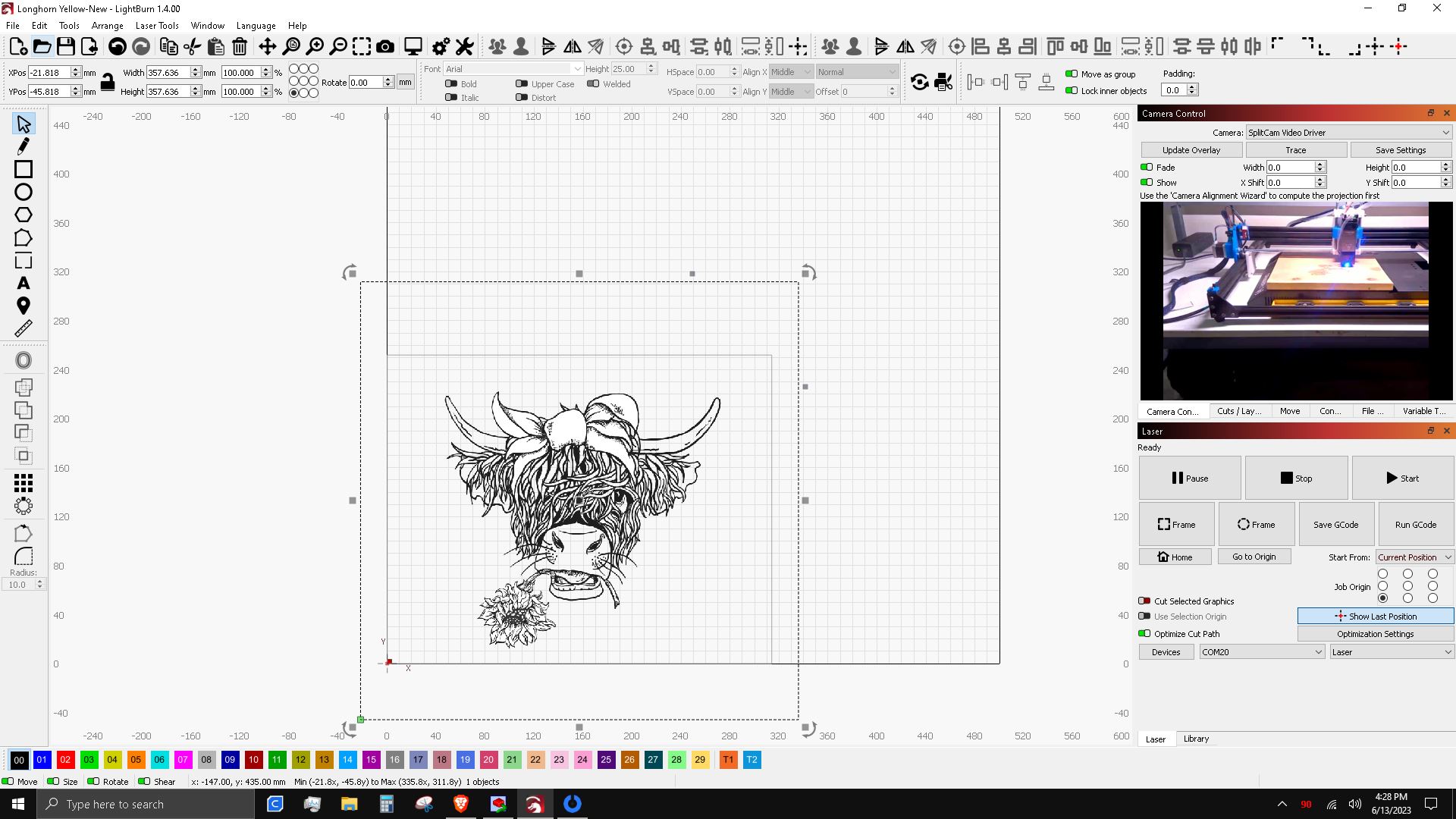Toggle the aspect ratio lock icon
Image resolution: width=1456 pixels, height=819 pixels.
(x=108, y=82)
